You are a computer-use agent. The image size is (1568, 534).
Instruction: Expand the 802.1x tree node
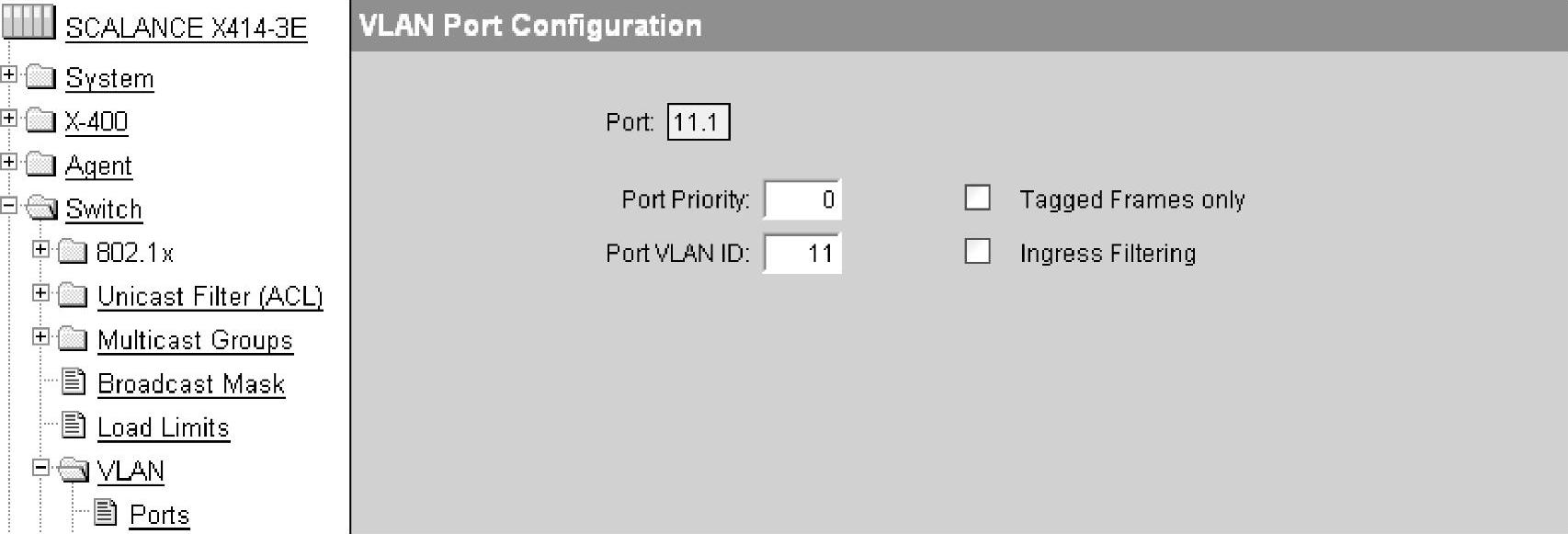pyautogui.click(x=40, y=249)
